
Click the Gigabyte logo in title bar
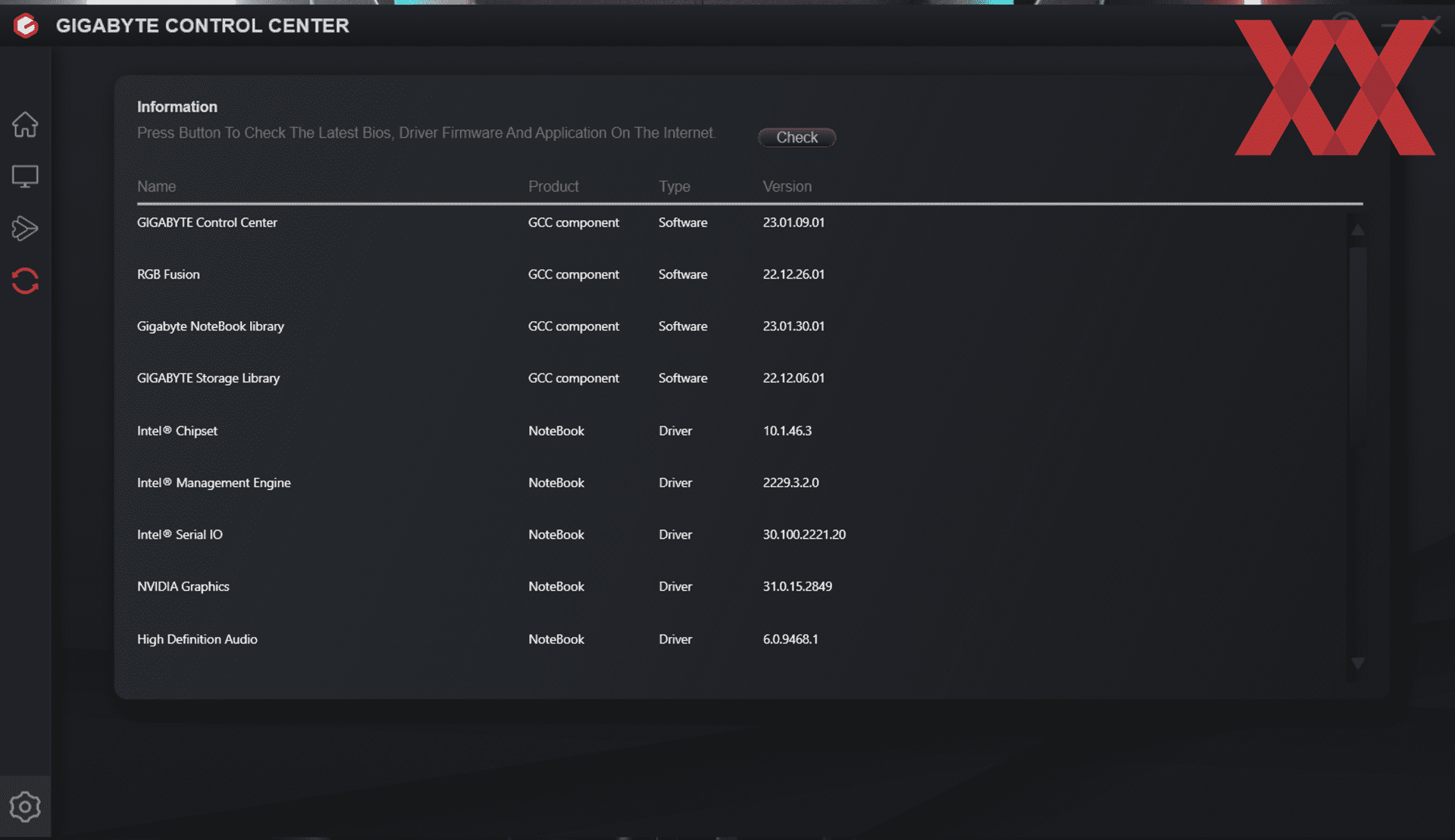tap(26, 25)
